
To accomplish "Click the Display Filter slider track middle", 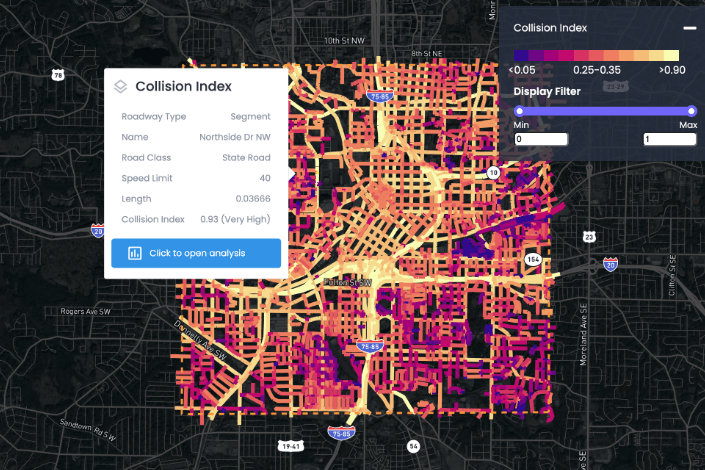I will pyautogui.click(x=605, y=110).
